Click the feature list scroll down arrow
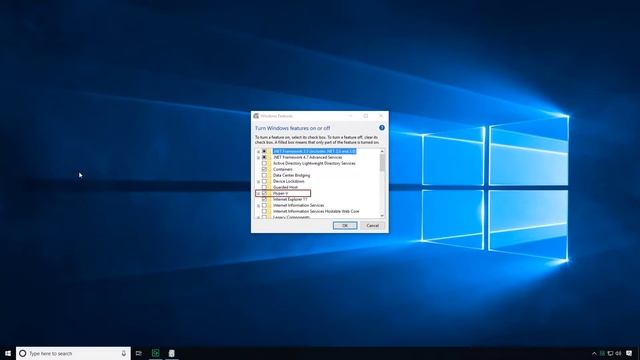This screenshot has height=360, width=640. click(382, 216)
